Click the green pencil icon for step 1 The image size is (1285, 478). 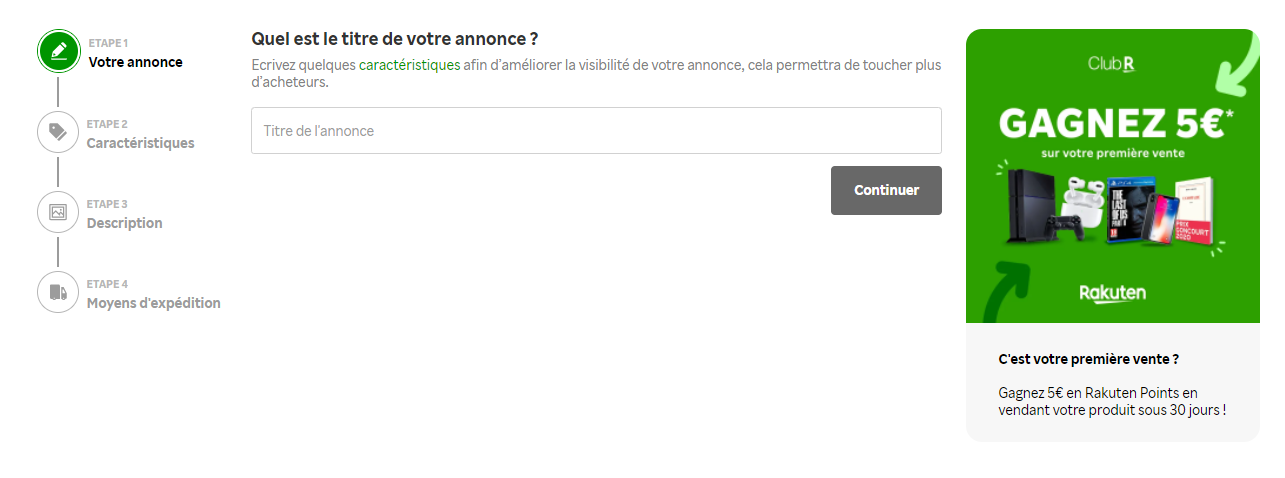click(x=58, y=52)
